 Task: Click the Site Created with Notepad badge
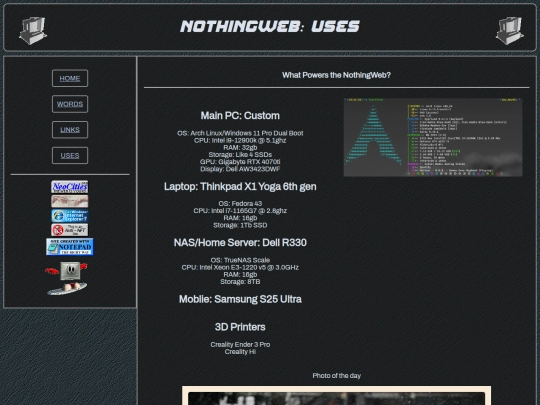tap(70, 247)
